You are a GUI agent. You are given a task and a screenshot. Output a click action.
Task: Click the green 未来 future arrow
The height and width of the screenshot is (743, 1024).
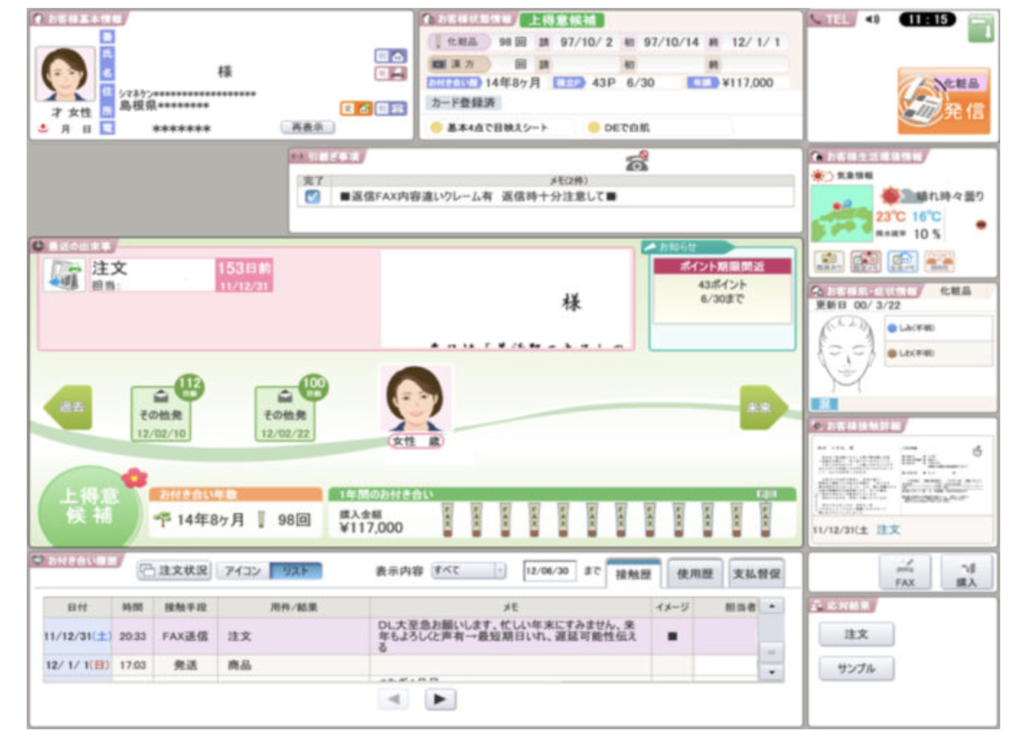763,407
